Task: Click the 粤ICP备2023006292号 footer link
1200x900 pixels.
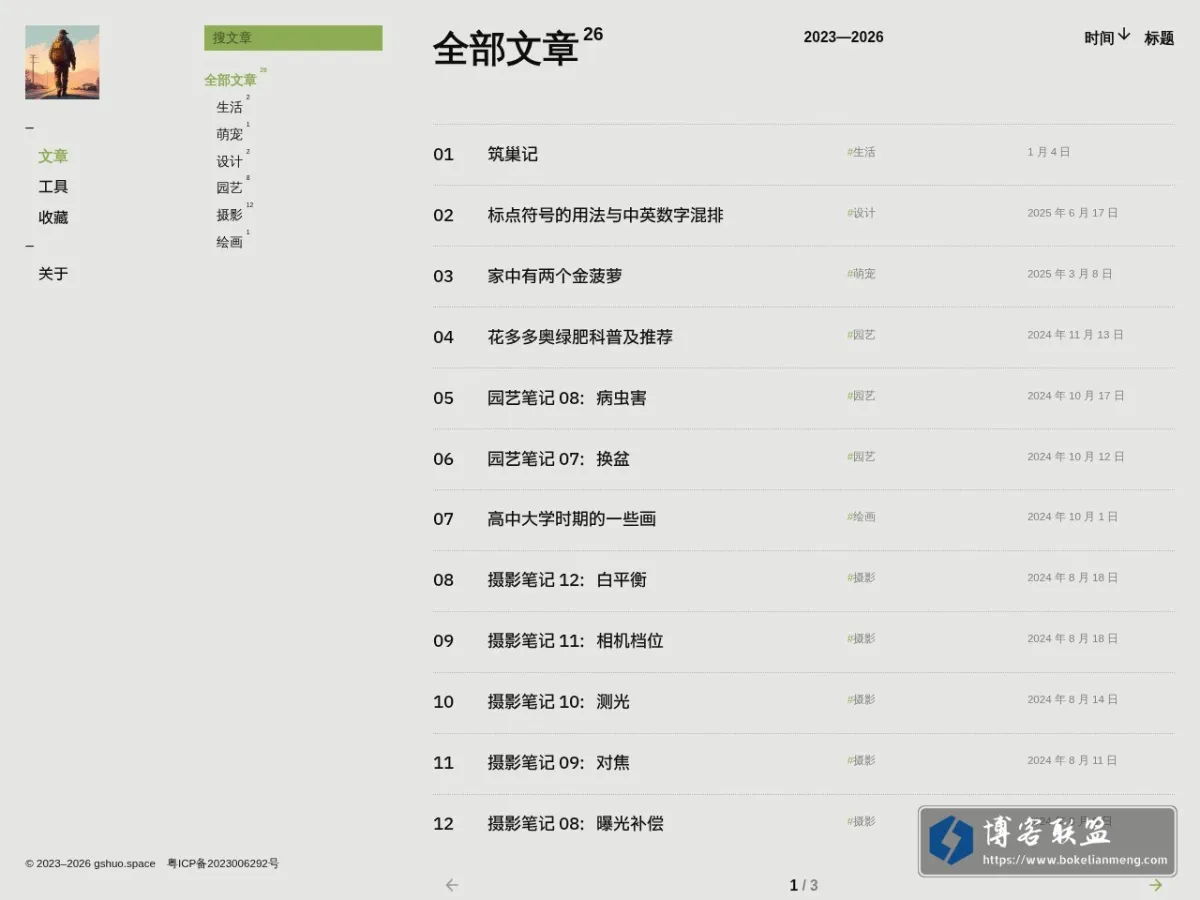Action: (223, 863)
